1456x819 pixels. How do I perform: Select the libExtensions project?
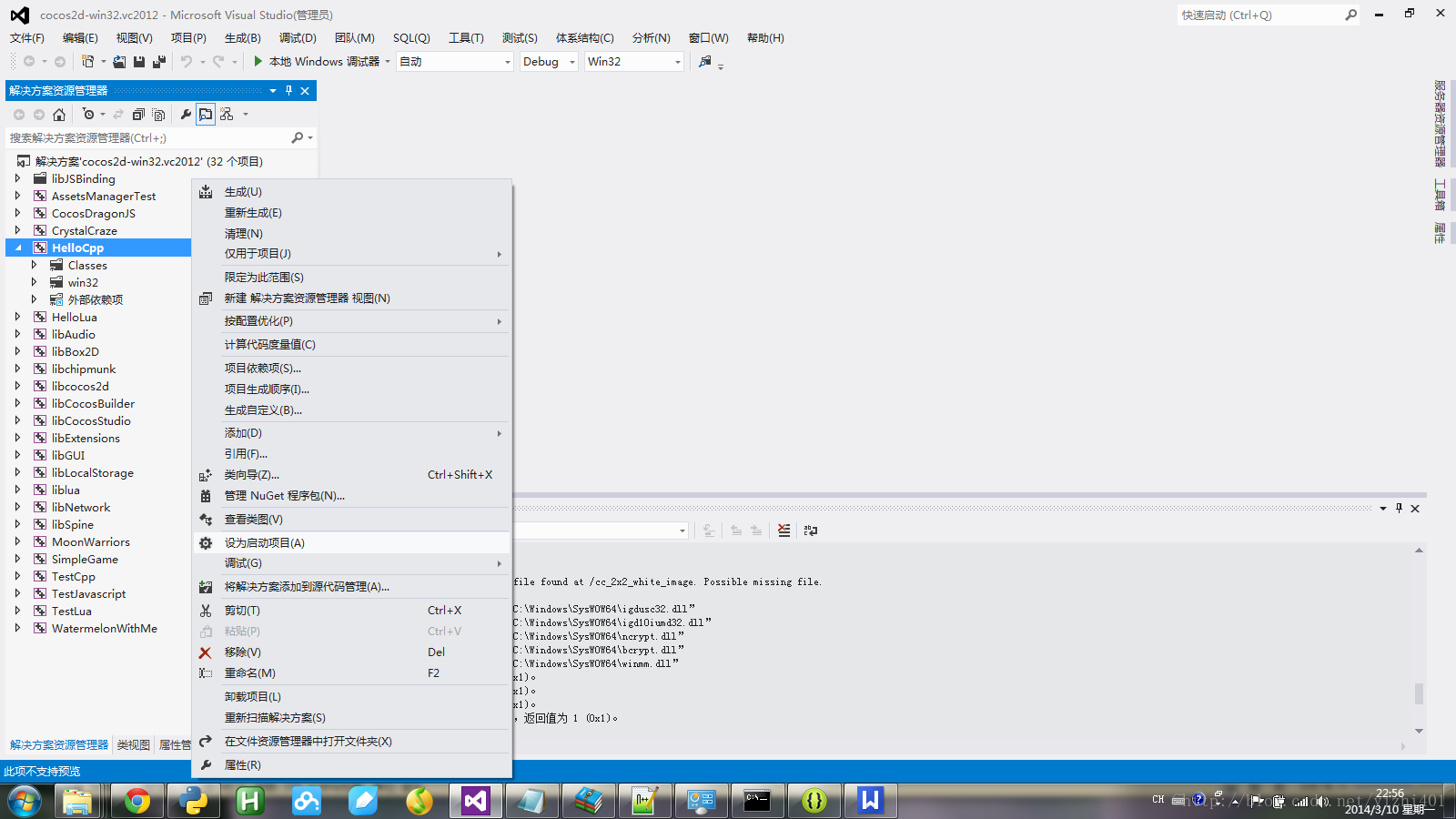pyautogui.click(x=86, y=439)
